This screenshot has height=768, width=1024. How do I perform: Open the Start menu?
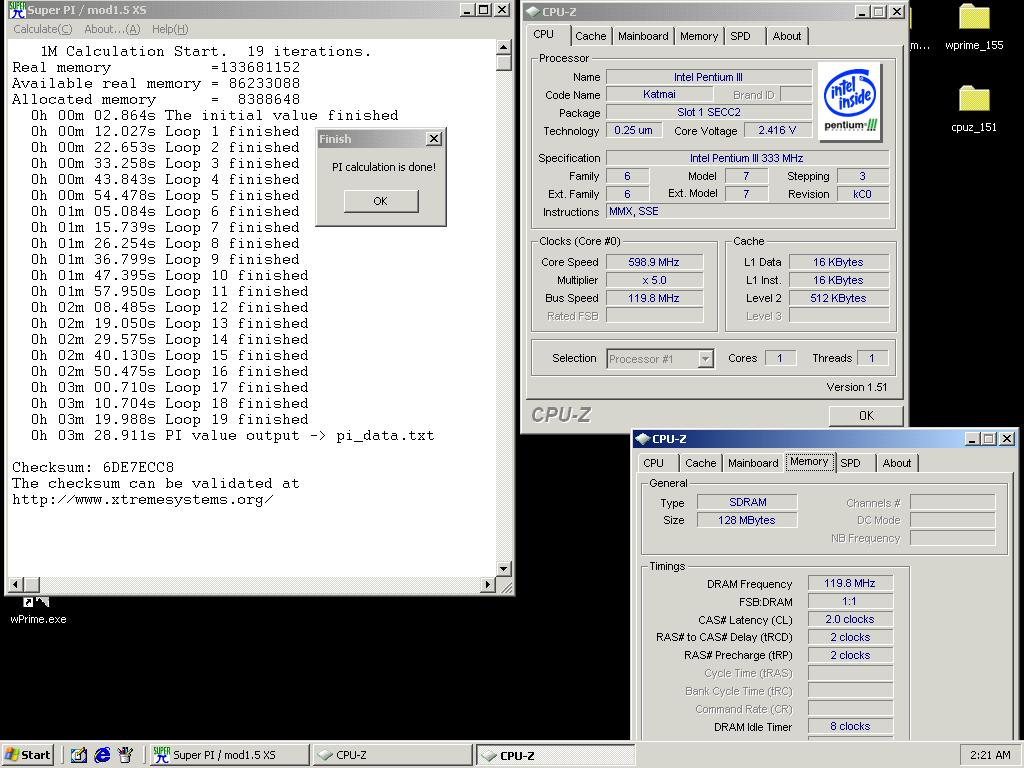pos(27,755)
